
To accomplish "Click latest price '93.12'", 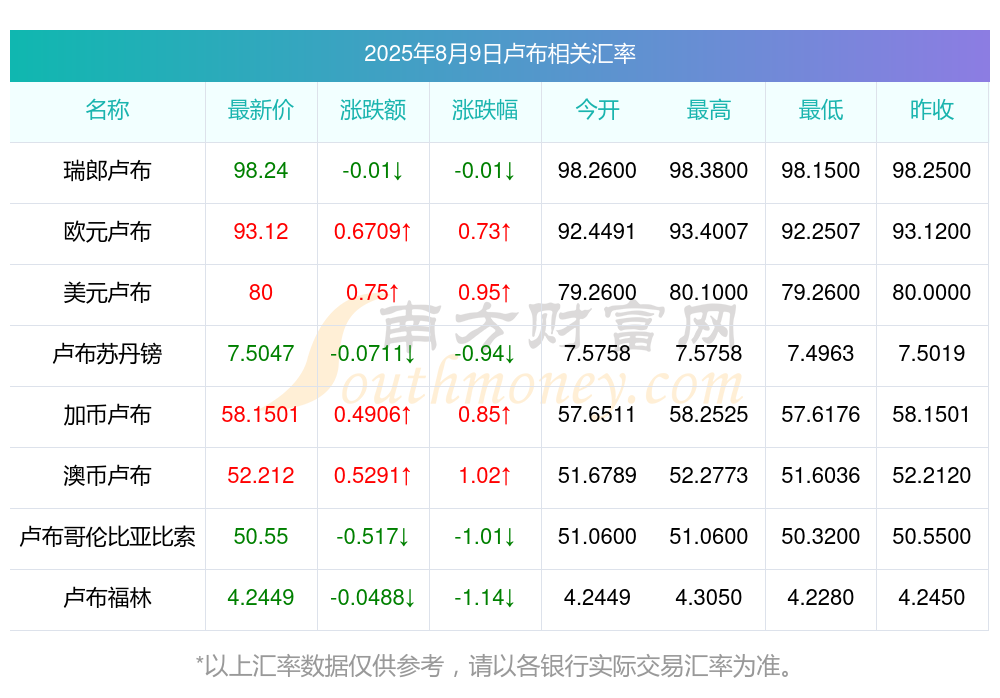I will [260, 232].
